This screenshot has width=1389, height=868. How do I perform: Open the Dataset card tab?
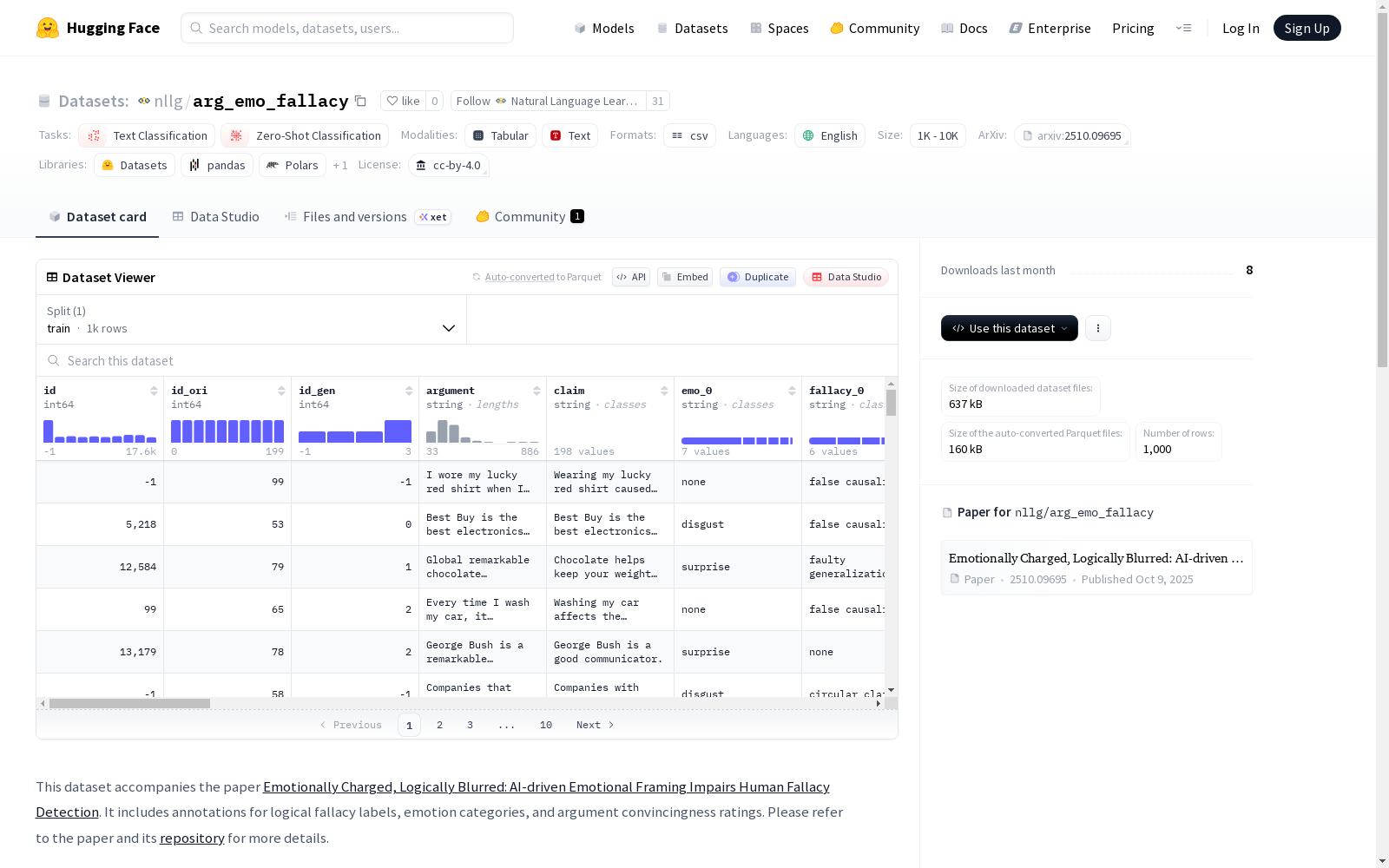pyautogui.click(x=97, y=217)
